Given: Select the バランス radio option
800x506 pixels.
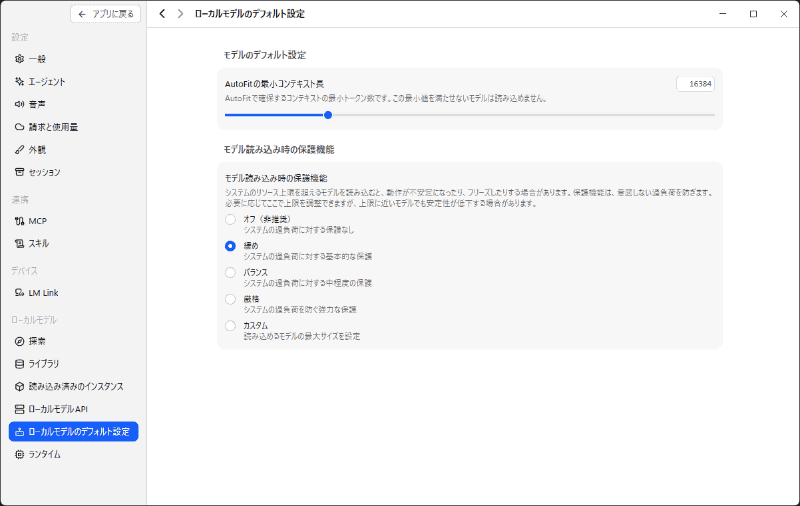Looking at the screenshot, I should point(231,272).
